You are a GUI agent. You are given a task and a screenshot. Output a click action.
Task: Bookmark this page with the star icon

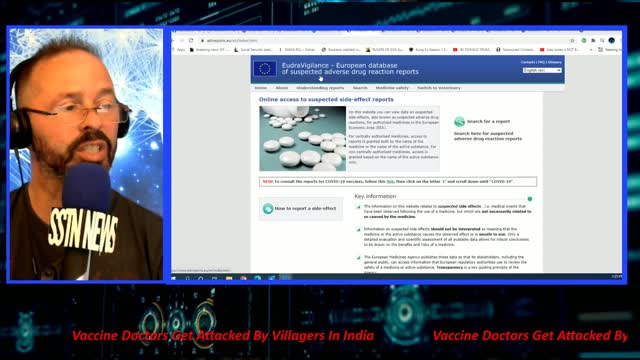click(572, 40)
